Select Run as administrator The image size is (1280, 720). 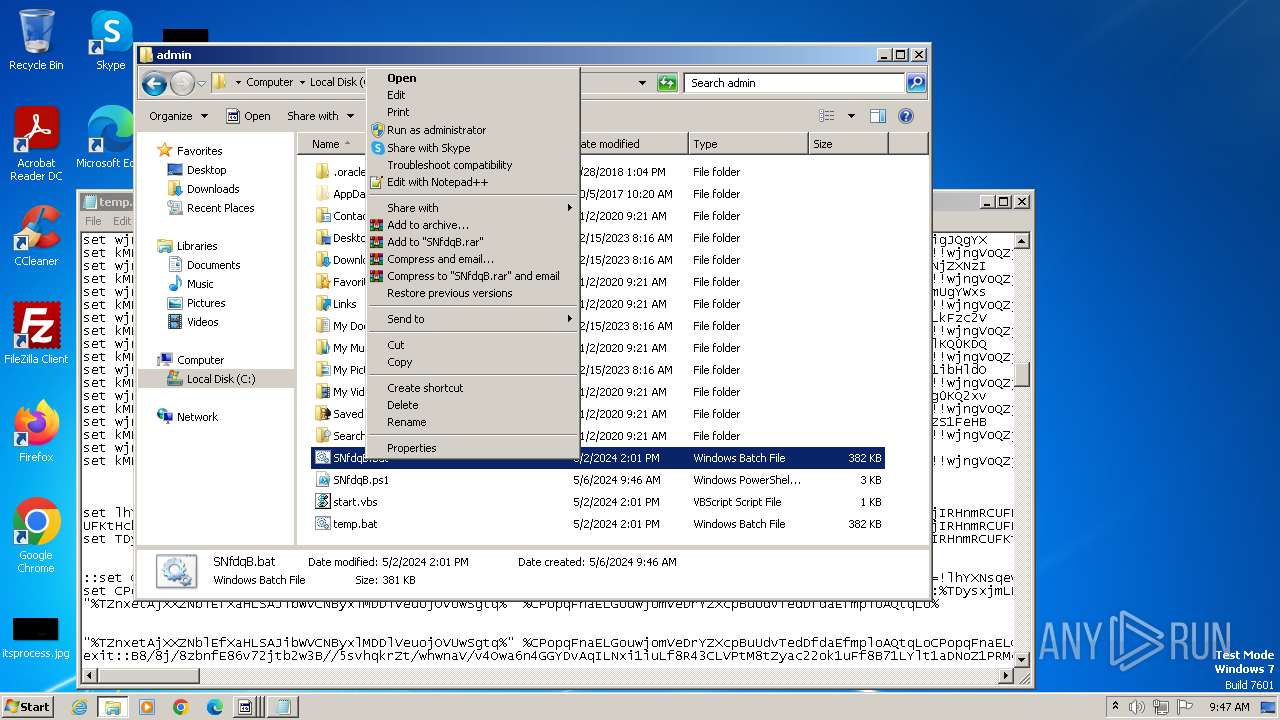click(473, 130)
